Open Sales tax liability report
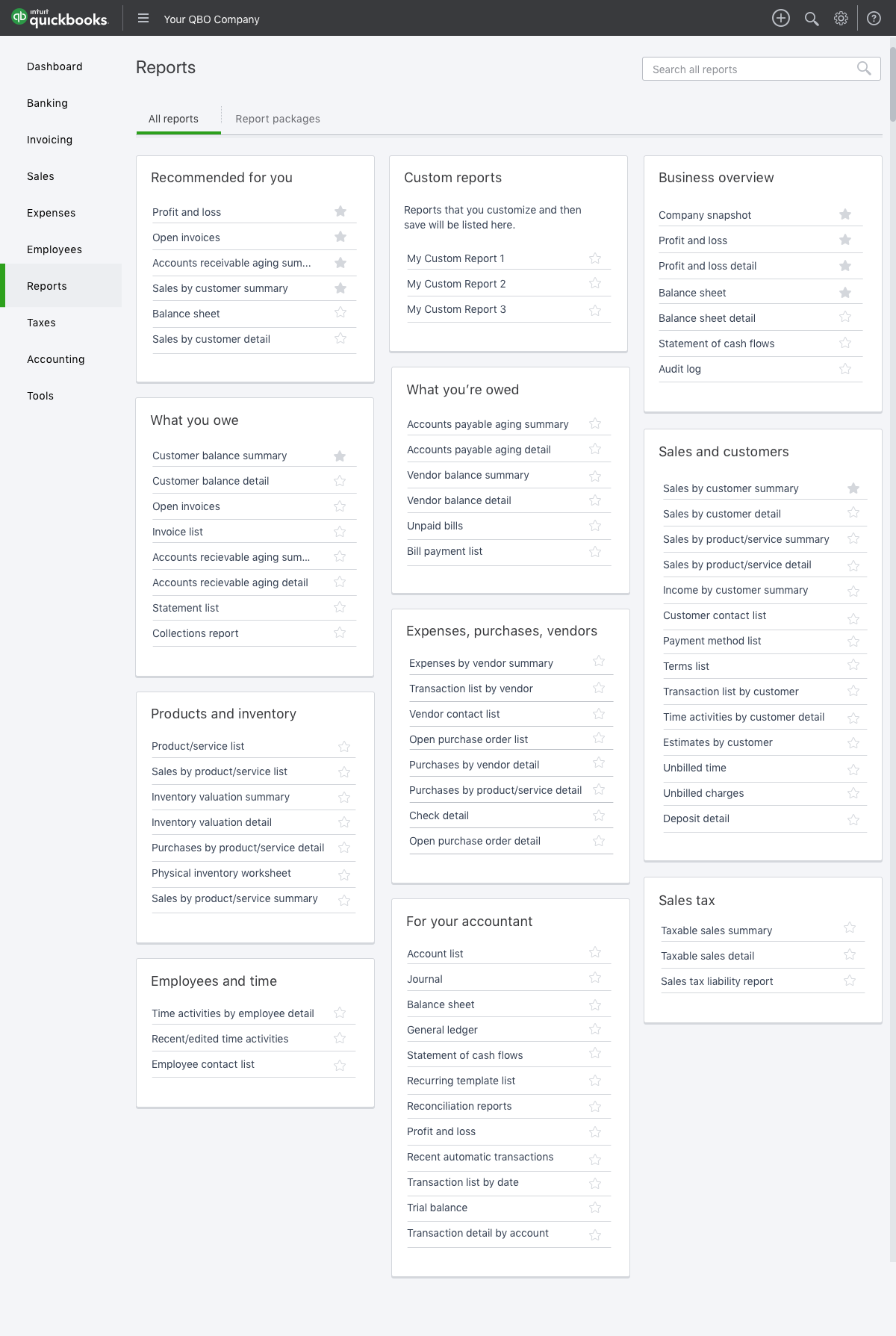 (717, 981)
